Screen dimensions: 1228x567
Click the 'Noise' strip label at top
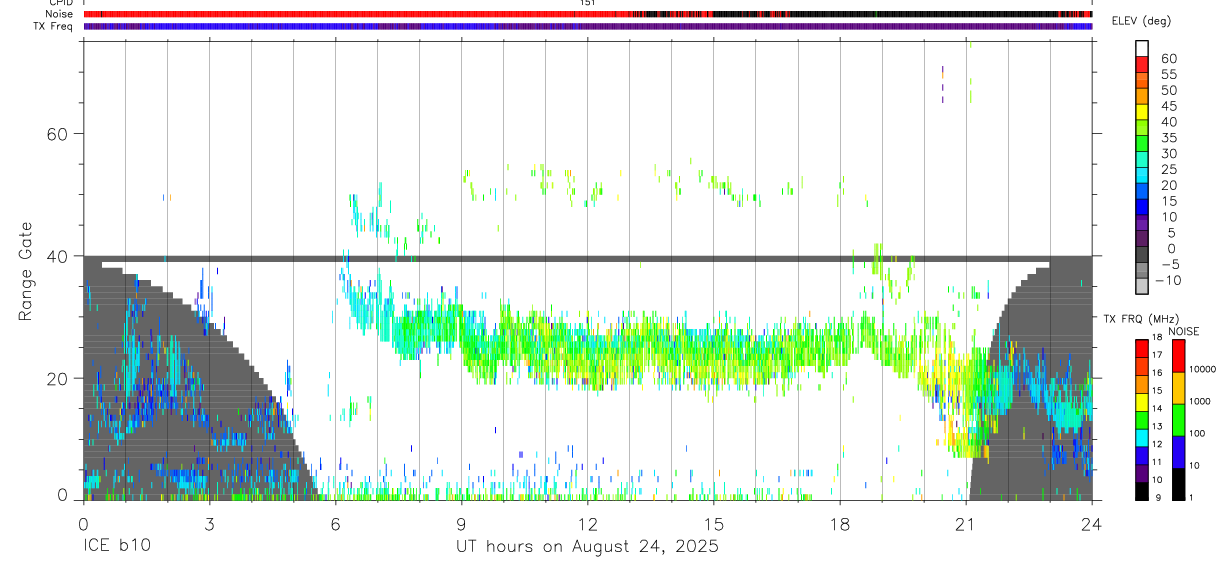[x=60, y=14]
